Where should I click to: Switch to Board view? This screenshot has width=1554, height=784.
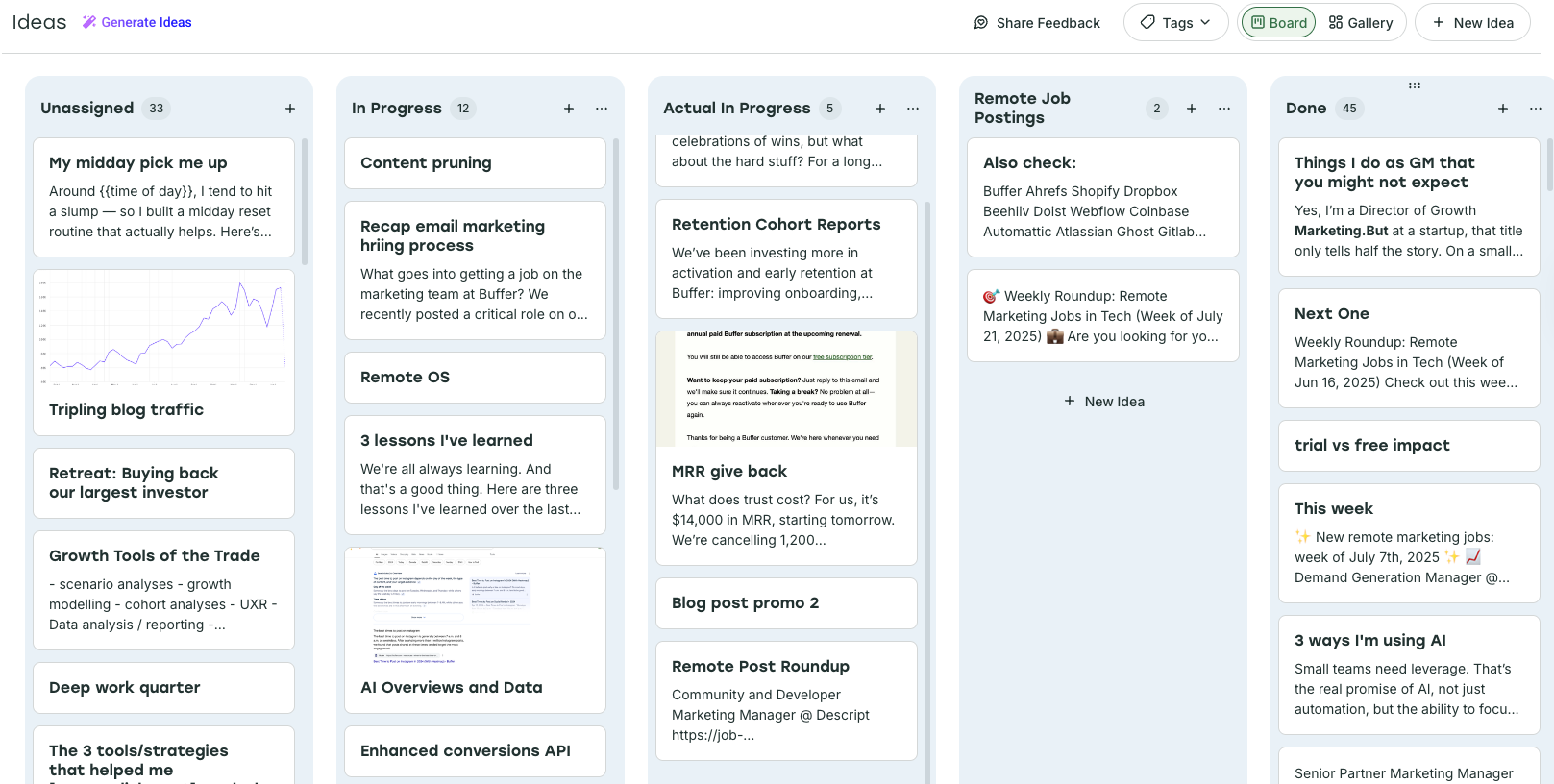1278,23
